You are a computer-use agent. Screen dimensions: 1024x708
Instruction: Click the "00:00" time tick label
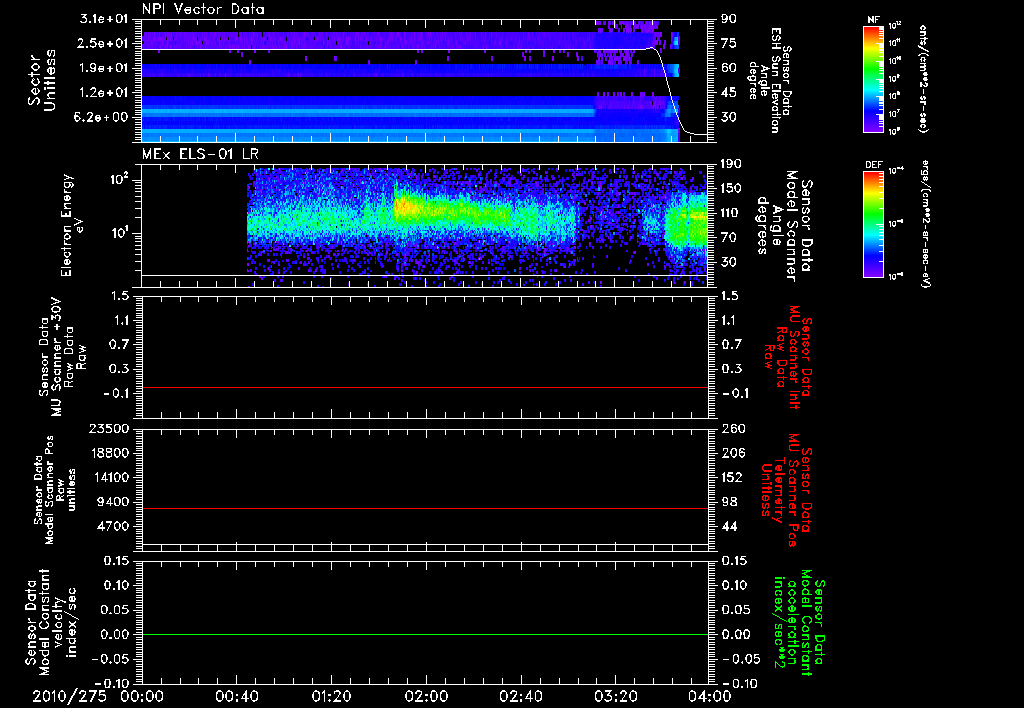coord(142,696)
